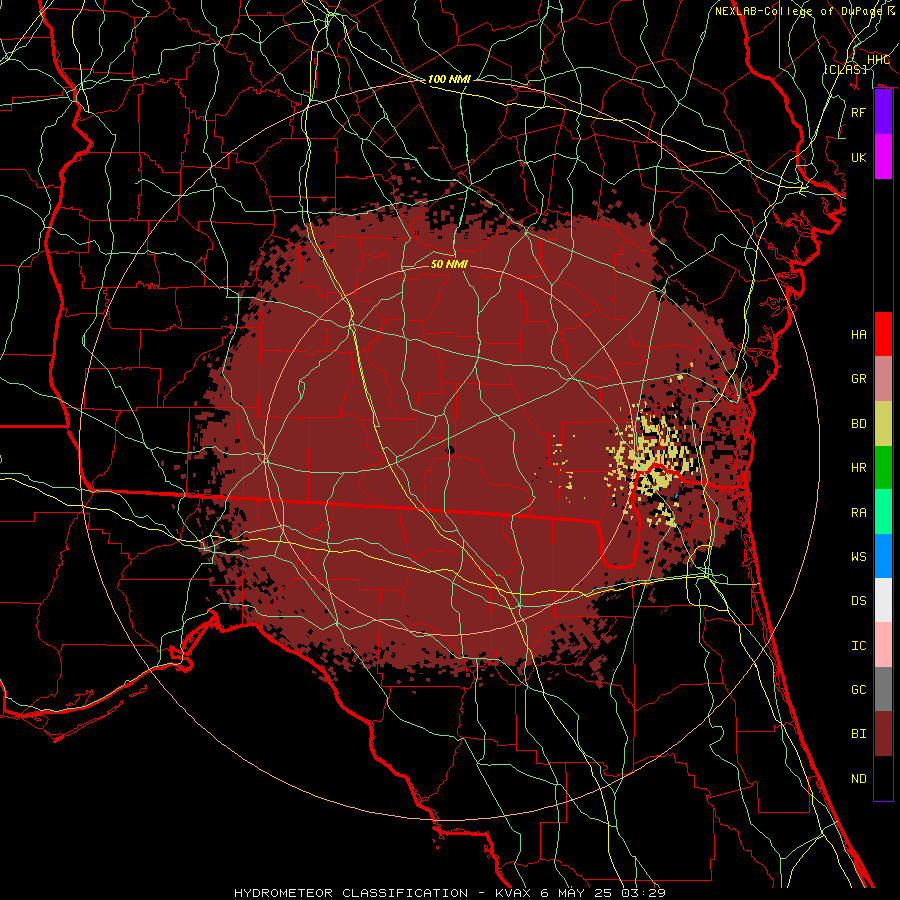Screen dimensions: 900x900
Task: Click the RF legend label
Action: pyautogui.click(x=859, y=112)
